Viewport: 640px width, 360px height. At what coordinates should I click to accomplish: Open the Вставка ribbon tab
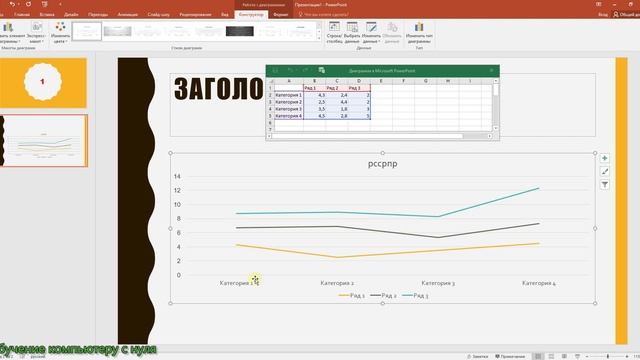click(47, 14)
